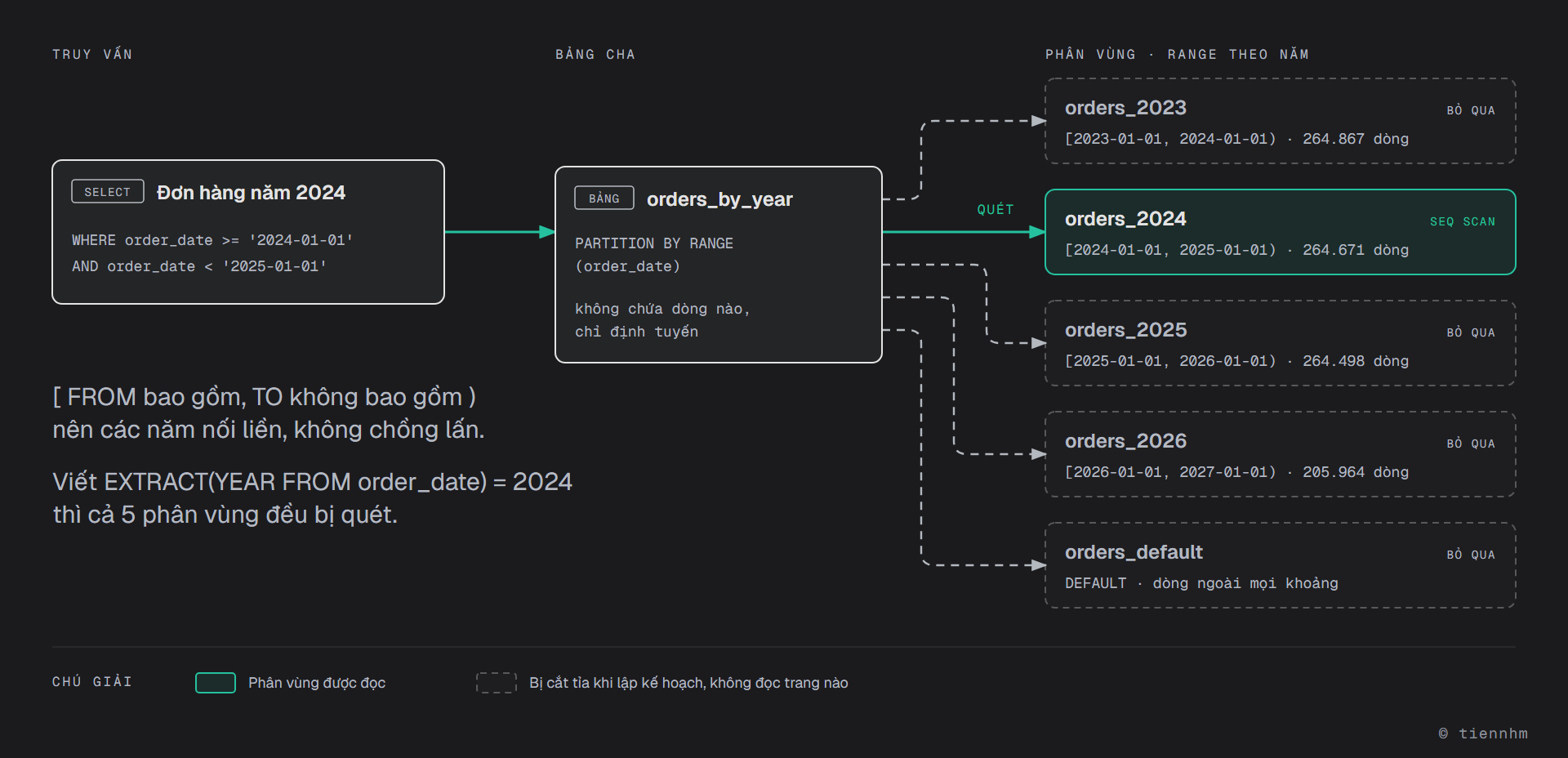Select the orders_2026 partition name

click(x=1125, y=441)
